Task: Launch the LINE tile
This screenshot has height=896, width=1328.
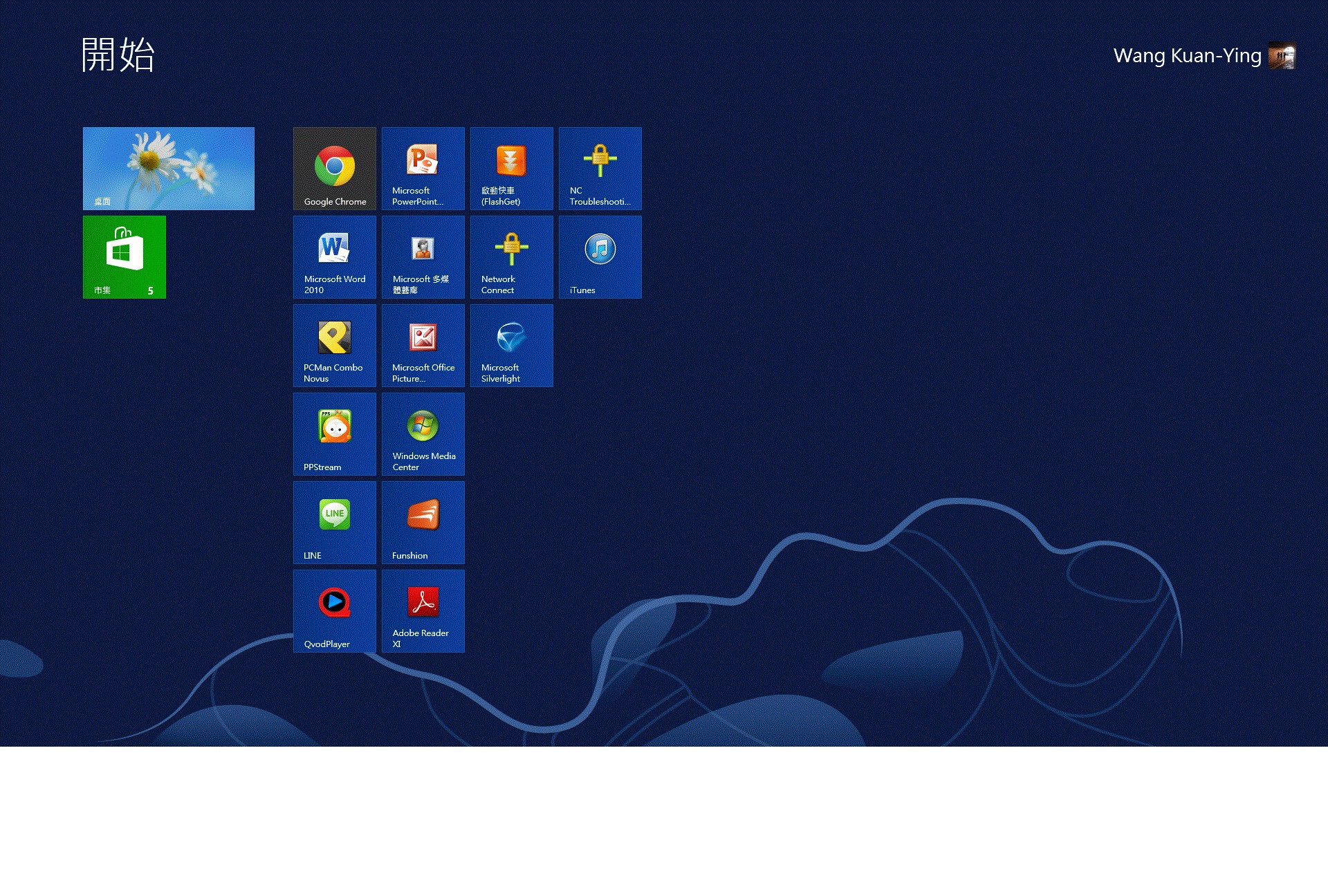Action: coord(335,523)
